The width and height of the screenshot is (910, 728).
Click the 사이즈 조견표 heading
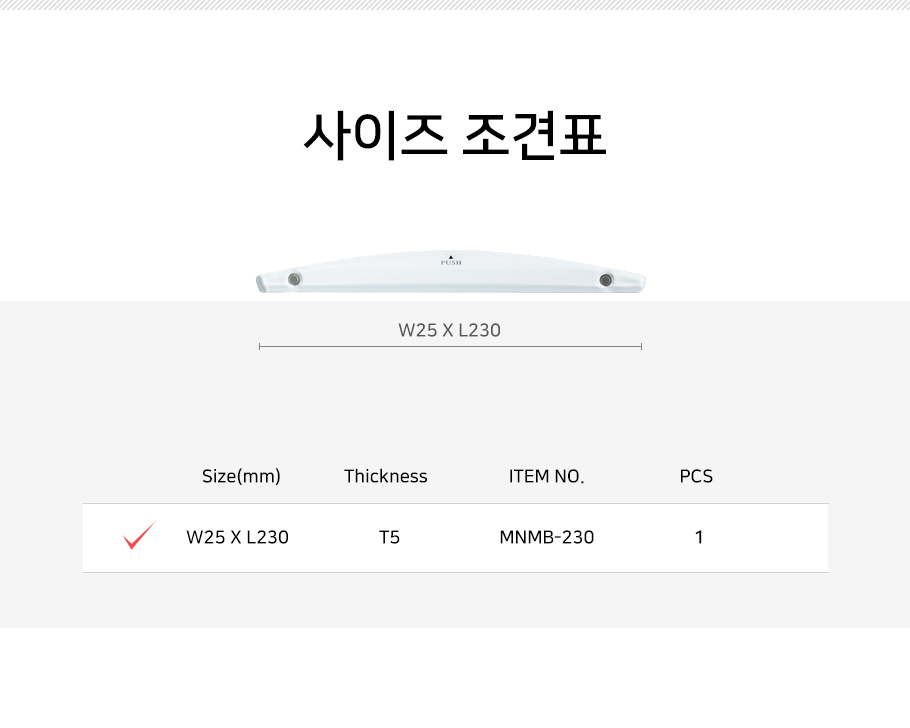click(x=455, y=135)
